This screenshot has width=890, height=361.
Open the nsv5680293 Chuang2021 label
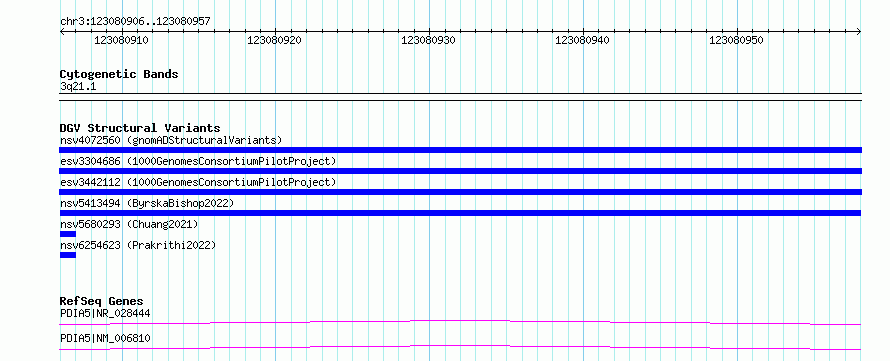click(129, 224)
